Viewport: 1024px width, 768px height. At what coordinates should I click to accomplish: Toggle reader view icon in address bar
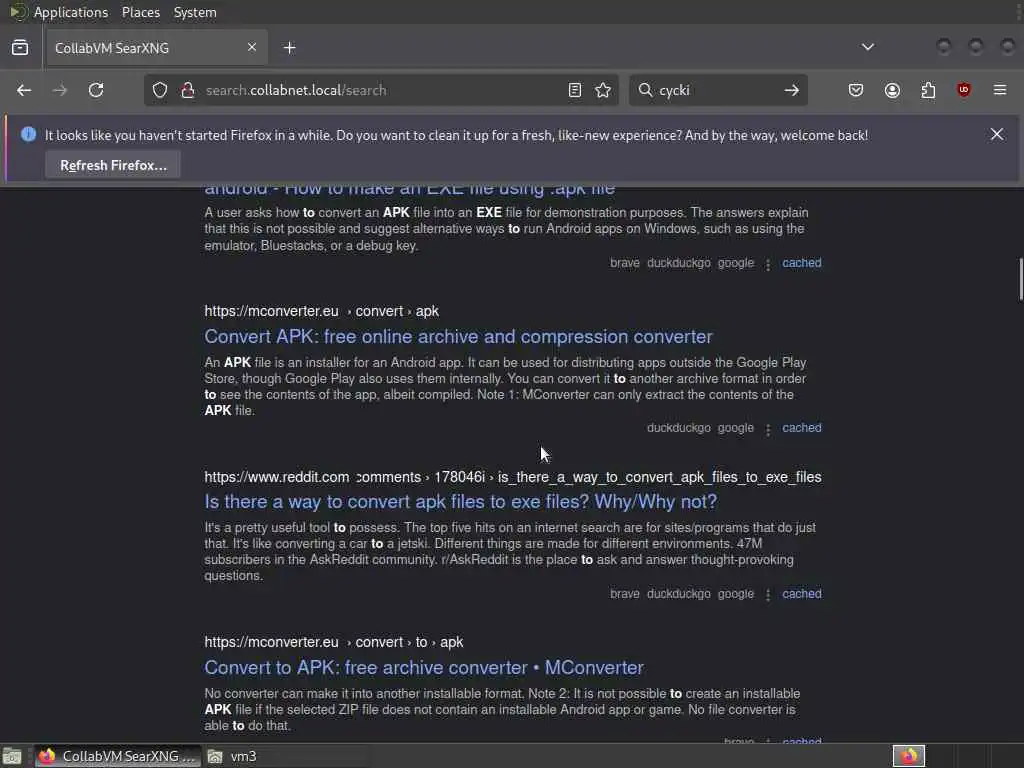click(575, 90)
